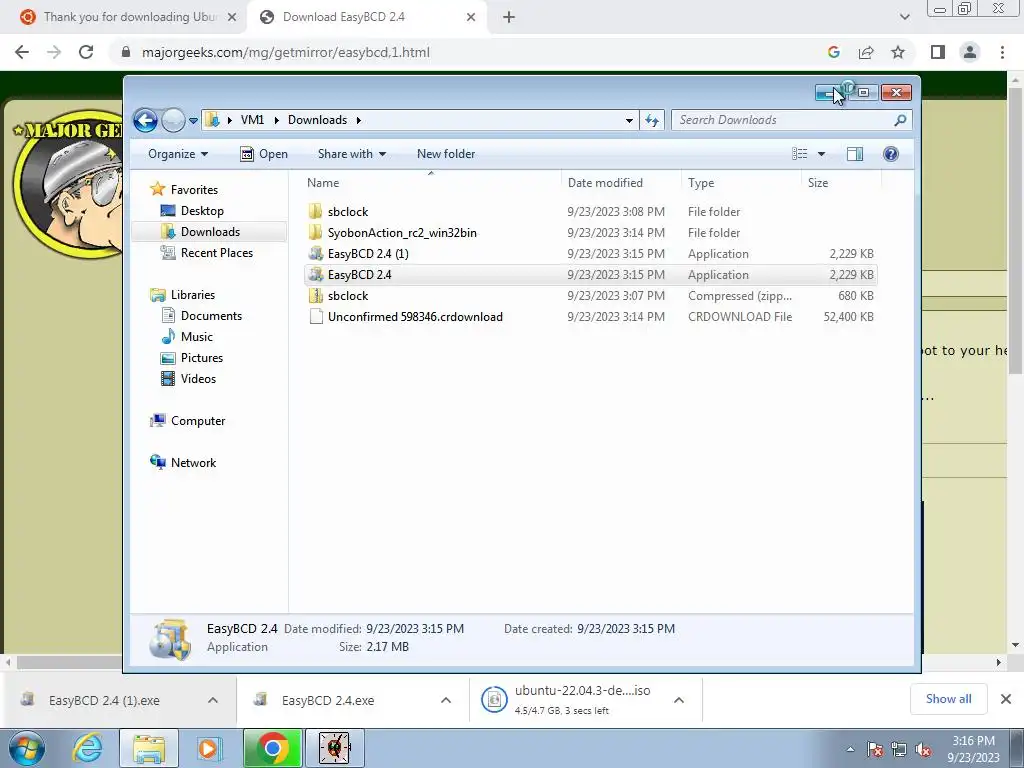Close the Download EasyBCD 2.4 tab
Screen dimensions: 1024x768
(x=471, y=18)
